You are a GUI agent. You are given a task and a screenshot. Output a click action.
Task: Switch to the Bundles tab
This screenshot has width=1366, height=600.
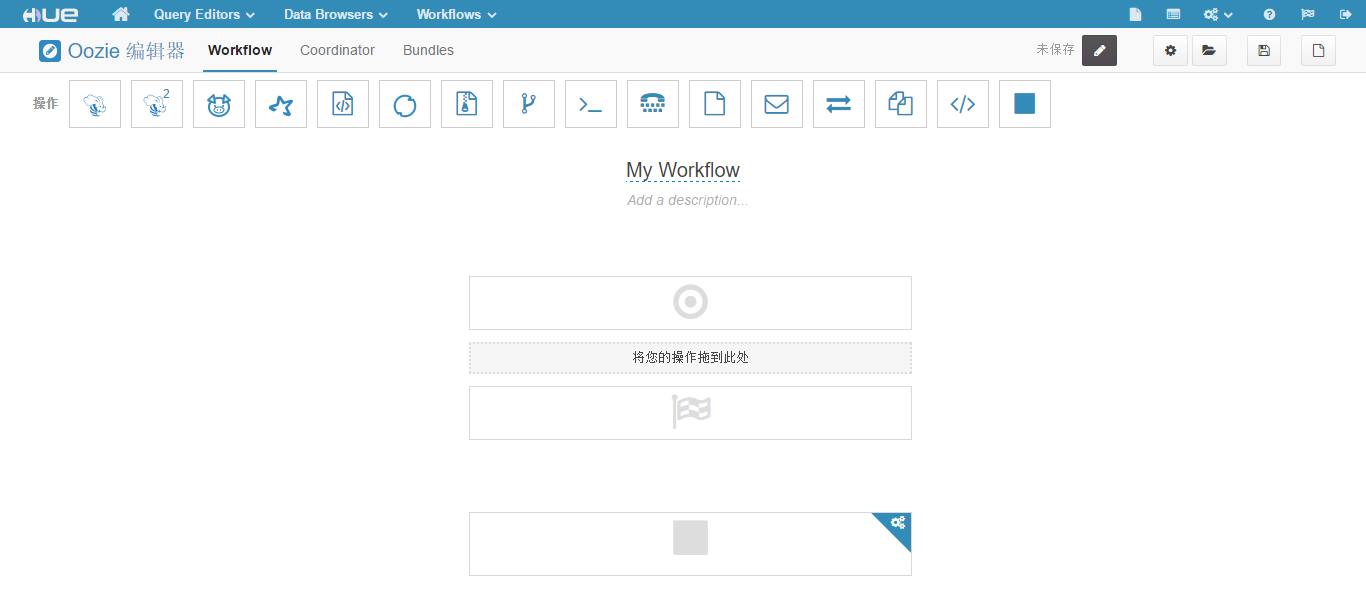428,50
